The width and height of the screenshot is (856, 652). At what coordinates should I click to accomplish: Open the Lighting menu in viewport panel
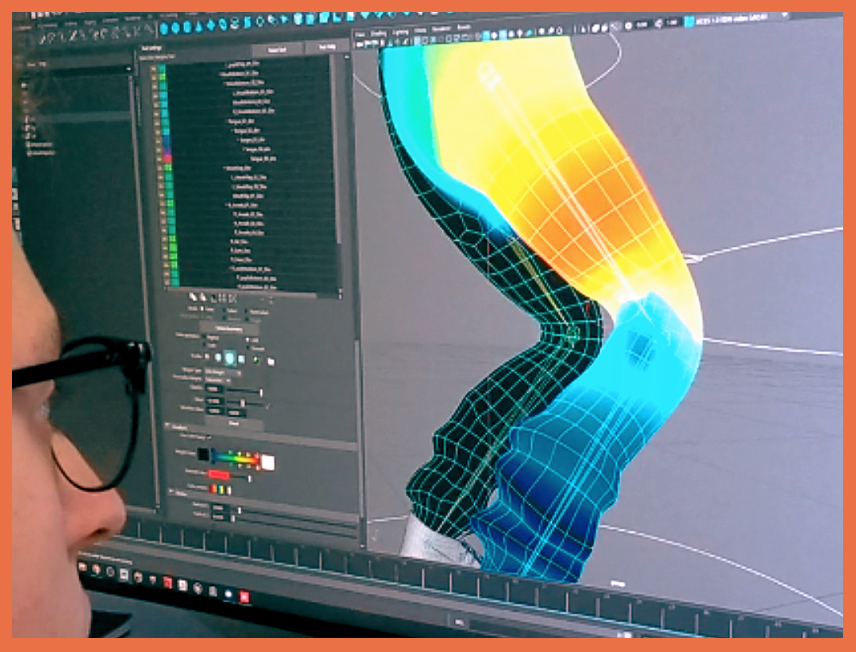[402, 33]
